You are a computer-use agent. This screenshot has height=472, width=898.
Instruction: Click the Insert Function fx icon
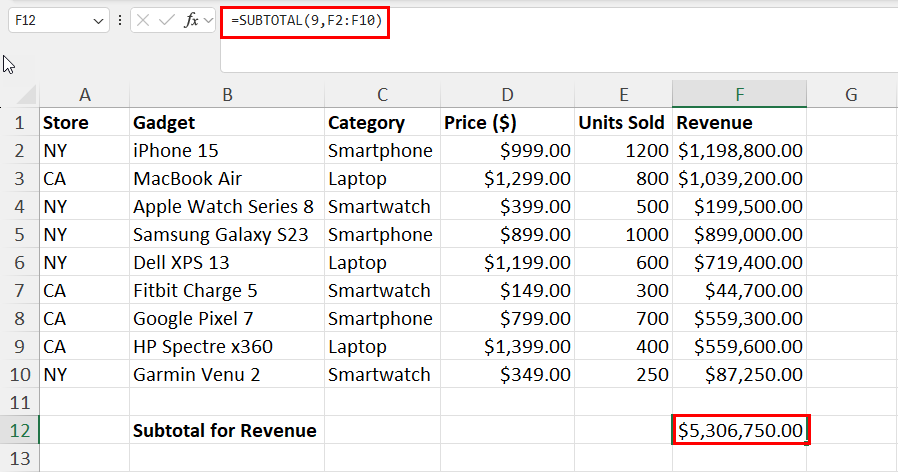pyautogui.click(x=191, y=21)
